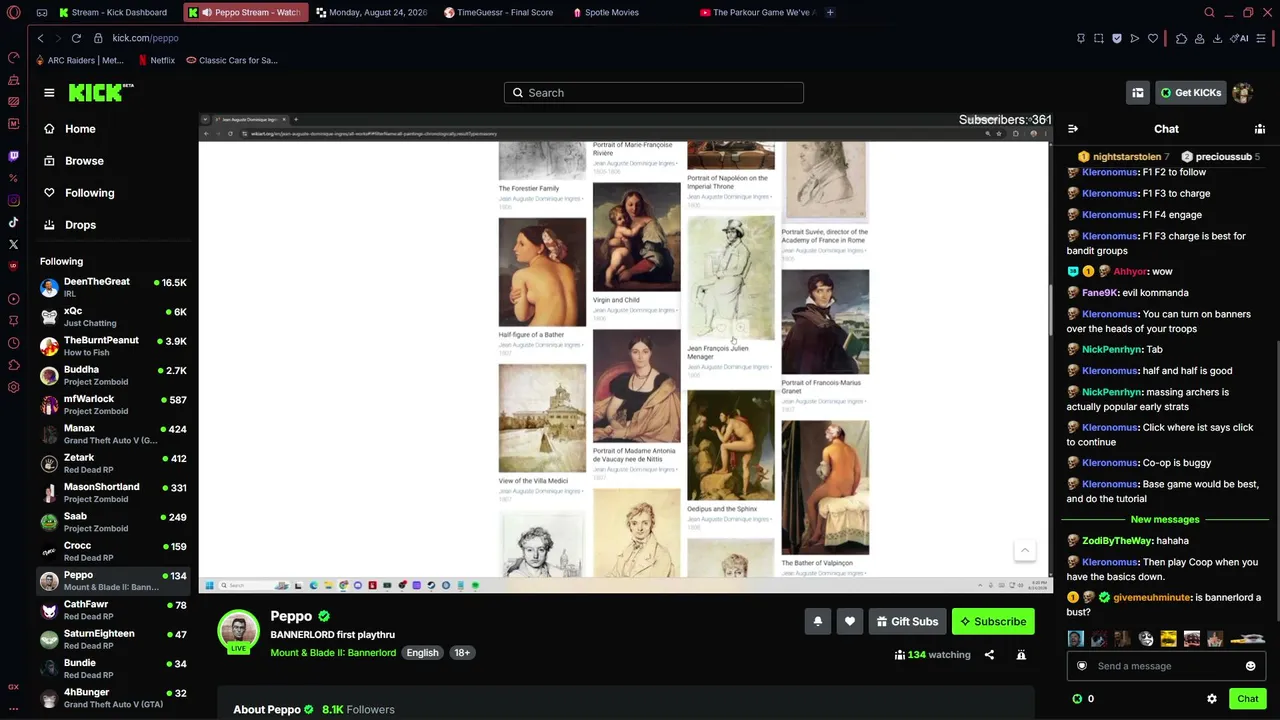Click the Kick search field

[654, 93]
